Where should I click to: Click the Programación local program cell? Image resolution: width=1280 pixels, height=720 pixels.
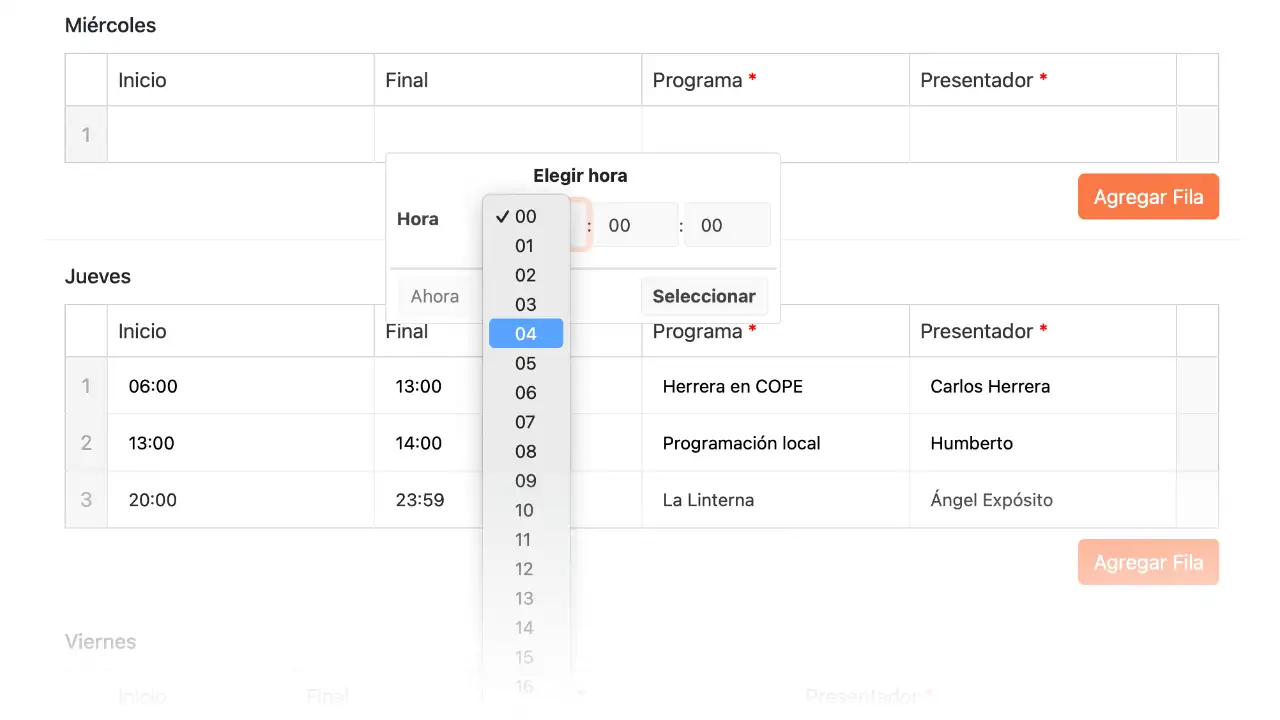(775, 443)
